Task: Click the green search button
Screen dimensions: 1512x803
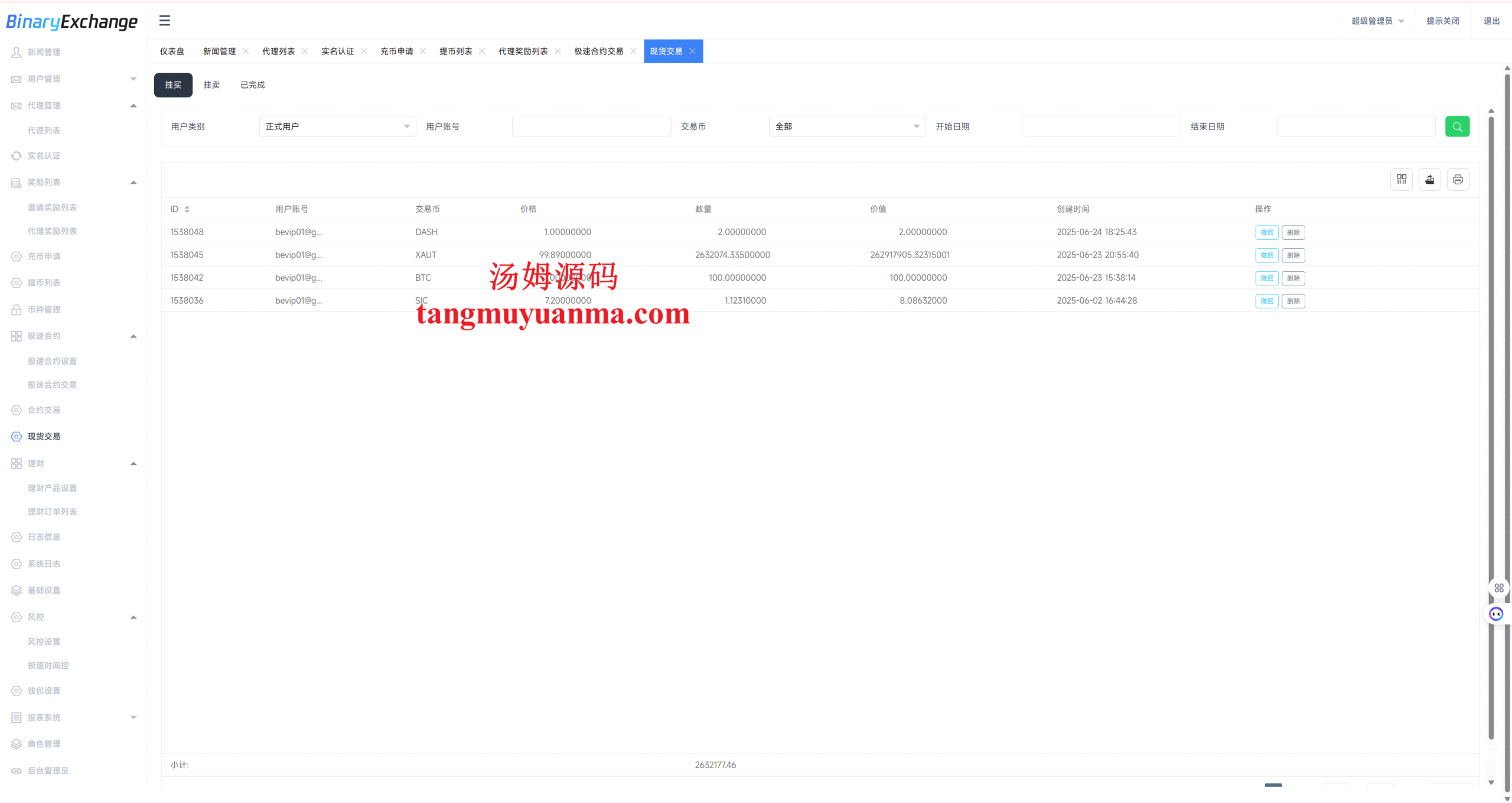Action: [1456, 126]
